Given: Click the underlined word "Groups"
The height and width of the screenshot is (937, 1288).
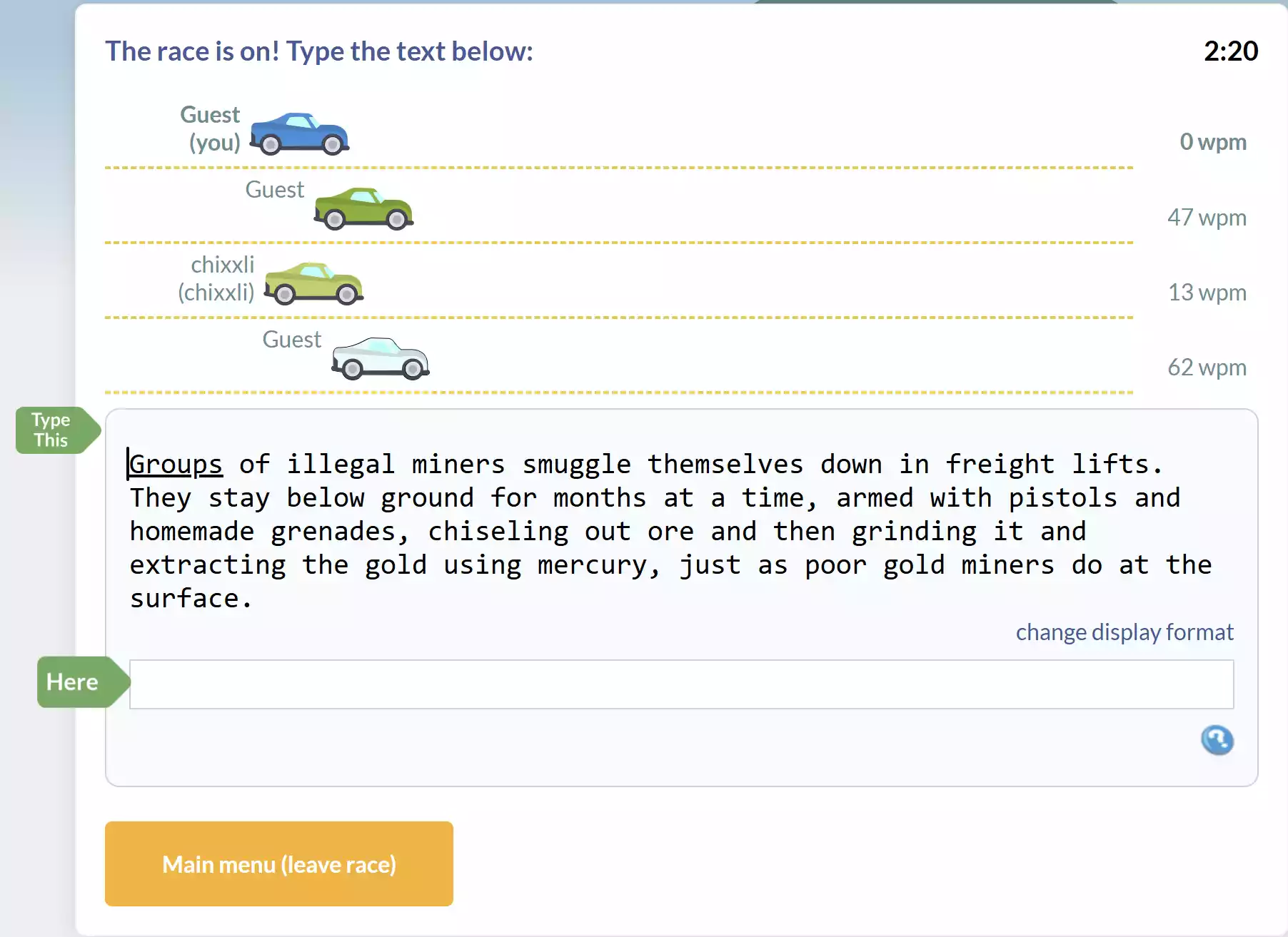Looking at the screenshot, I should point(176,464).
